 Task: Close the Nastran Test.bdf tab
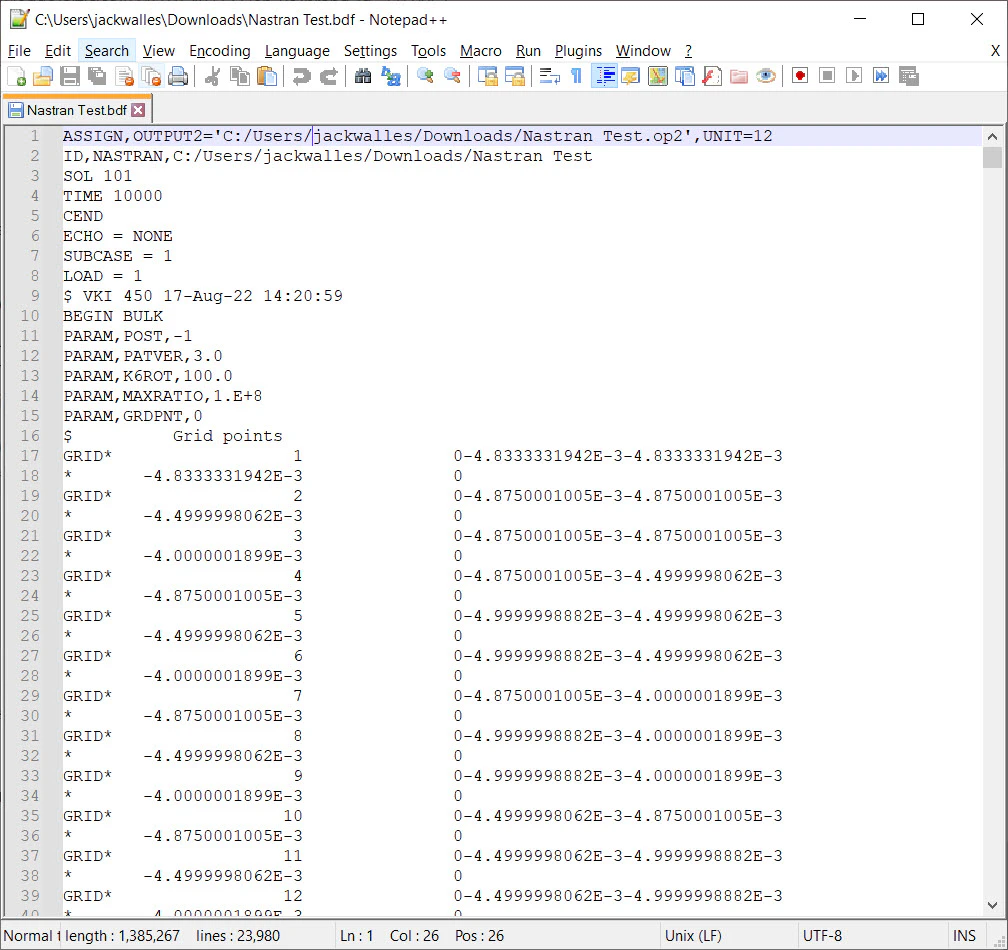coord(138,110)
